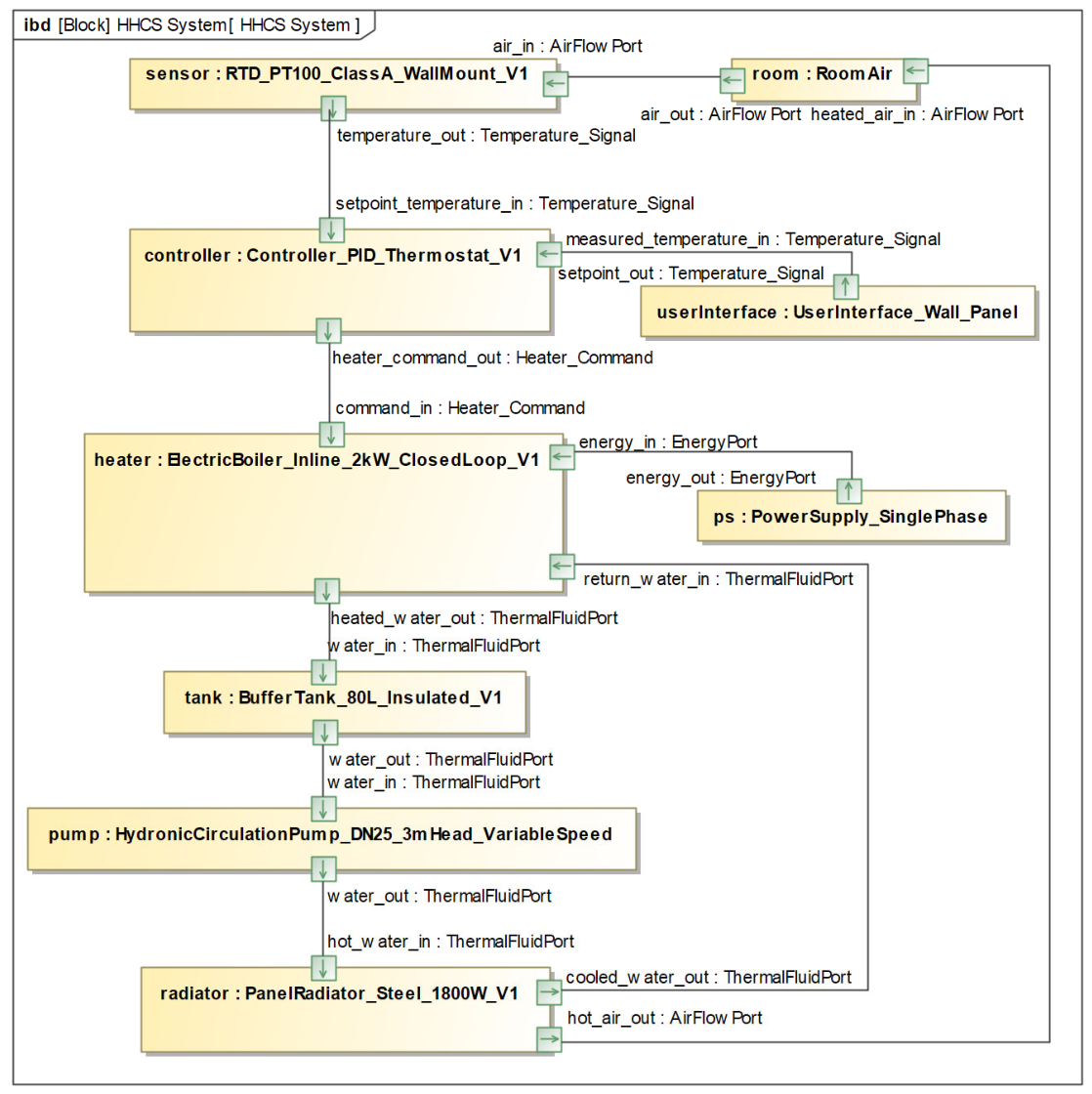Click the heater's energy_in port square
This screenshot has width=1092, height=1094.
(x=562, y=458)
